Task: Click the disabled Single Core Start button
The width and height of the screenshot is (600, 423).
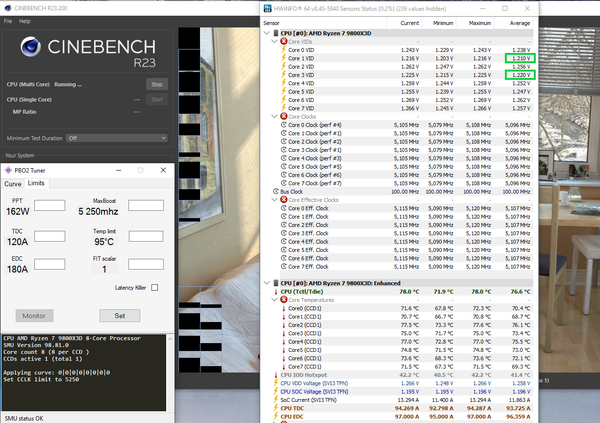Action: (157, 100)
